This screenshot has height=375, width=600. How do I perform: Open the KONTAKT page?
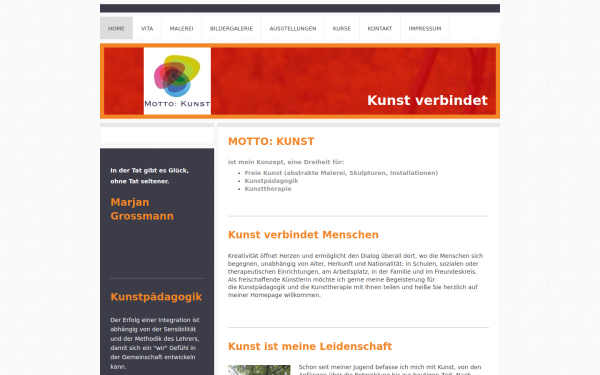(380, 28)
